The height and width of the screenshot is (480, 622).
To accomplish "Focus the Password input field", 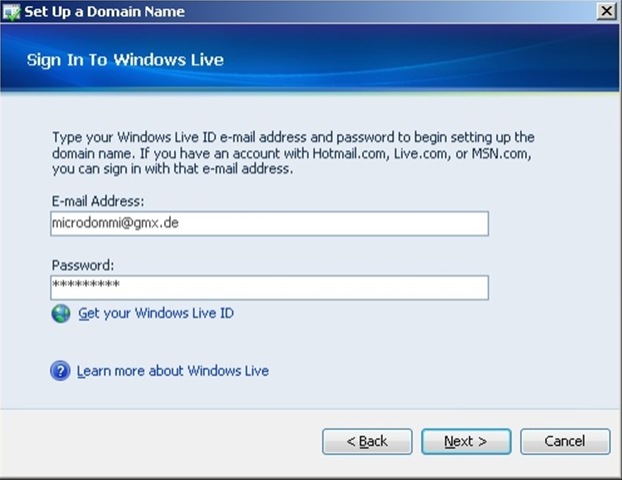I will [x=270, y=288].
